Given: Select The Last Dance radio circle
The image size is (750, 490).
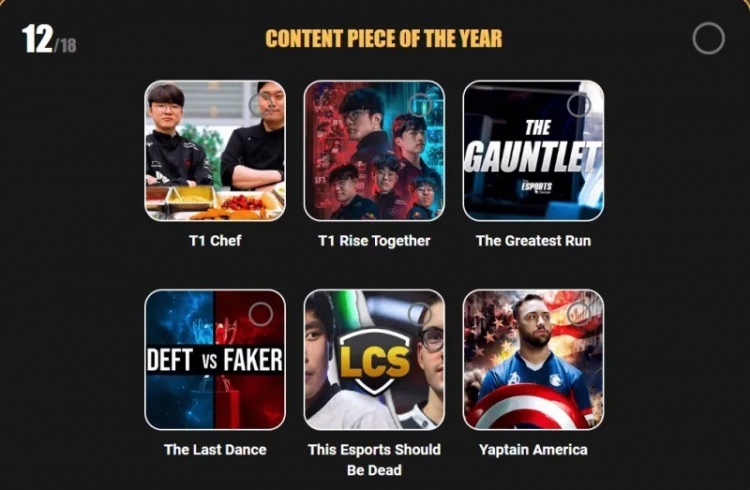Looking at the screenshot, I should 261,314.
